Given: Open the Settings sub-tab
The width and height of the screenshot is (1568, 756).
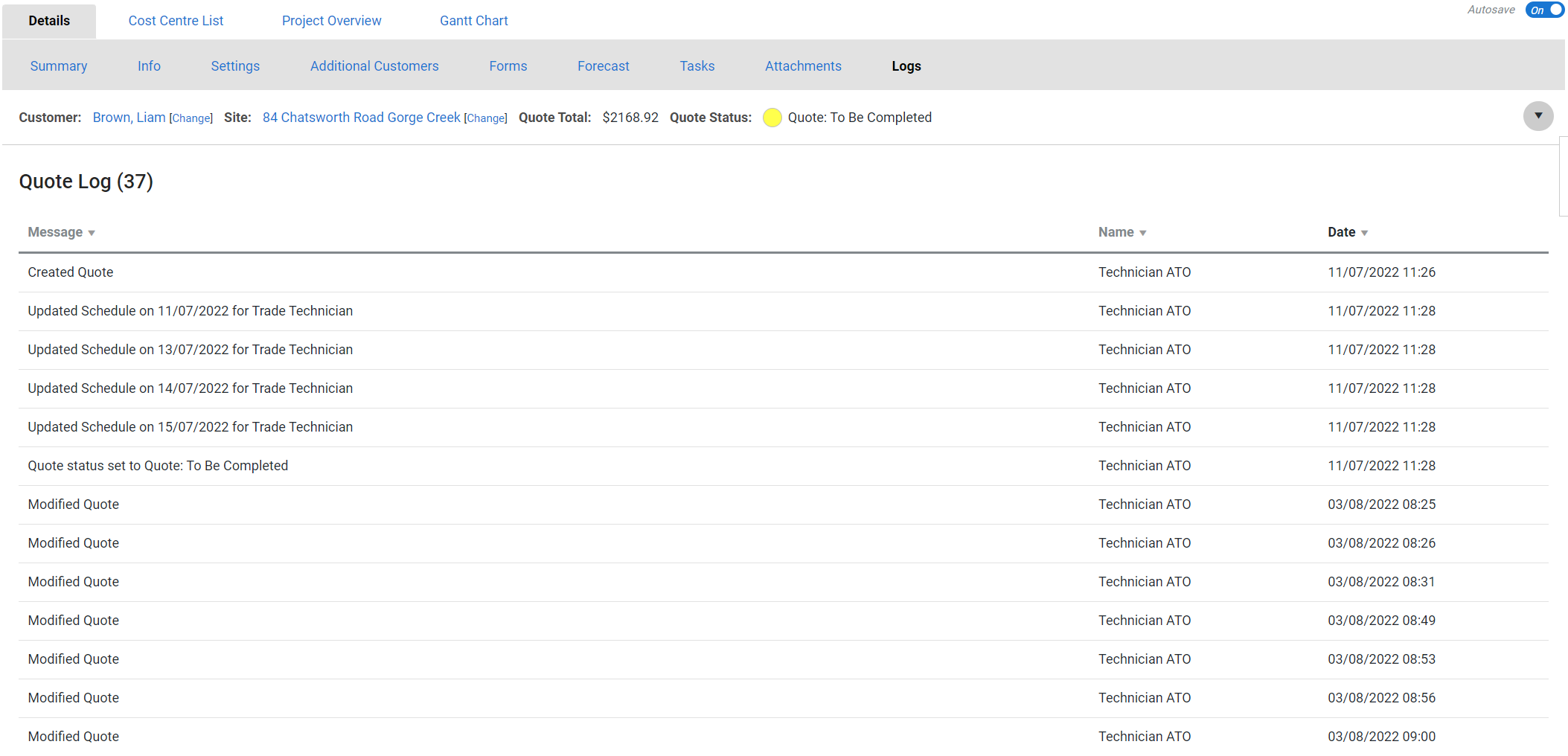Looking at the screenshot, I should pos(235,66).
